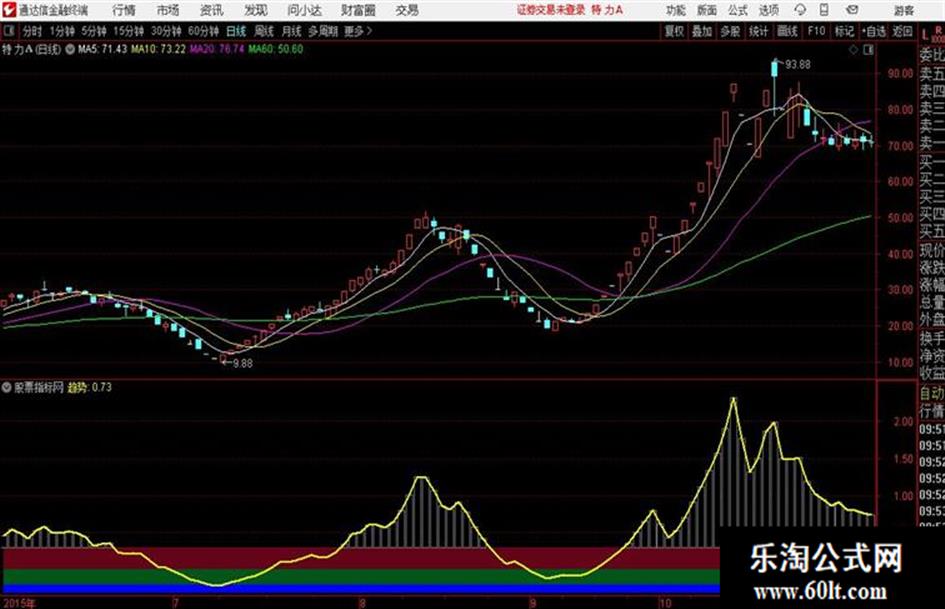The image size is (945, 609).
Task: Expand the 更多 > period list
Action: [358, 31]
